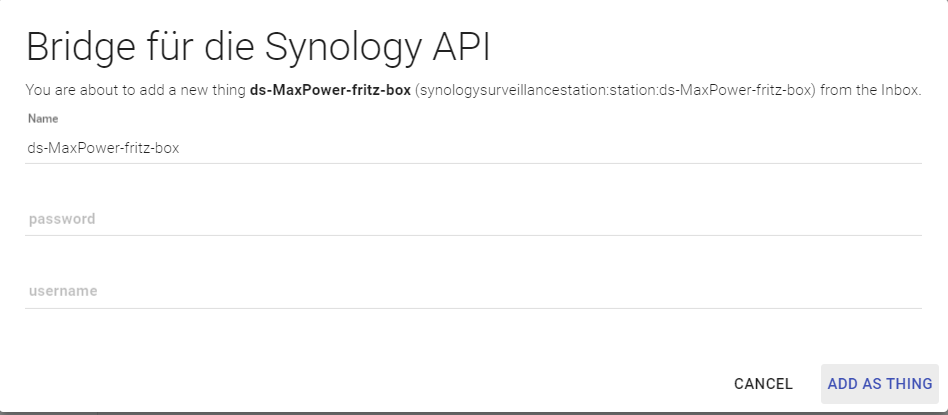This screenshot has height=415, width=948.
Task: Click the small "Name" label above the field
Action: click(43, 119)
